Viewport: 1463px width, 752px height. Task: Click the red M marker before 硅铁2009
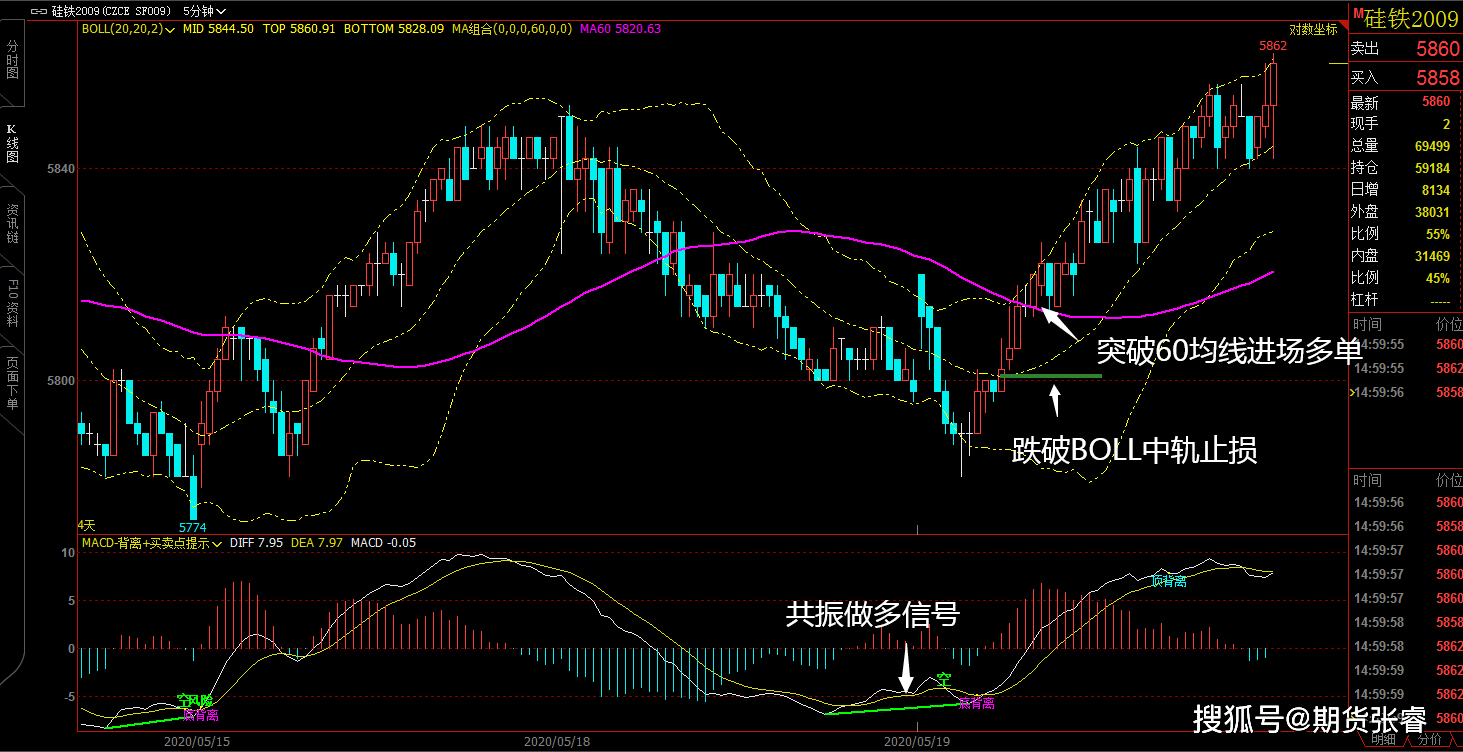pyautogui.click(x=1358, y=13)
